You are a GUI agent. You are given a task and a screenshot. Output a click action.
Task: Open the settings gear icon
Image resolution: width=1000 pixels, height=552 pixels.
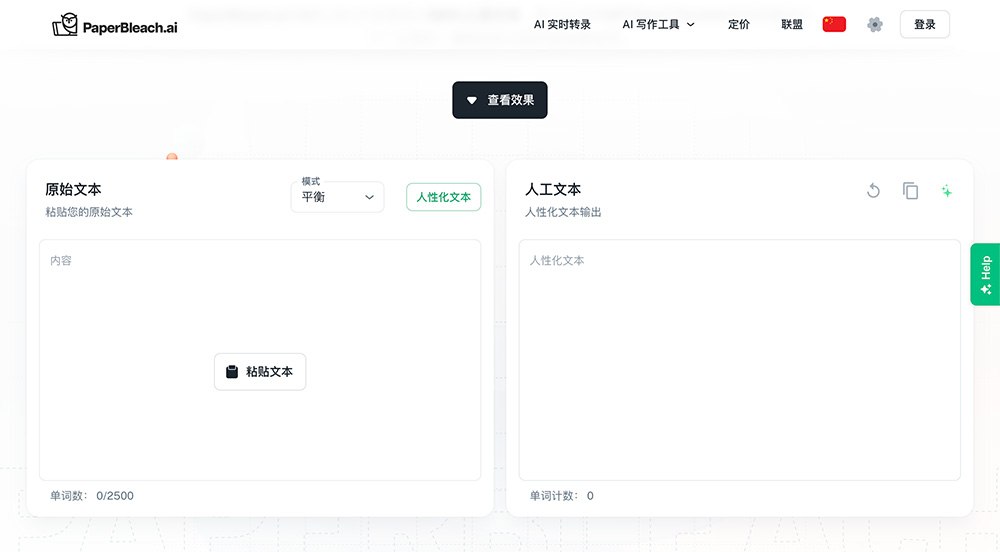coord(875,24)
